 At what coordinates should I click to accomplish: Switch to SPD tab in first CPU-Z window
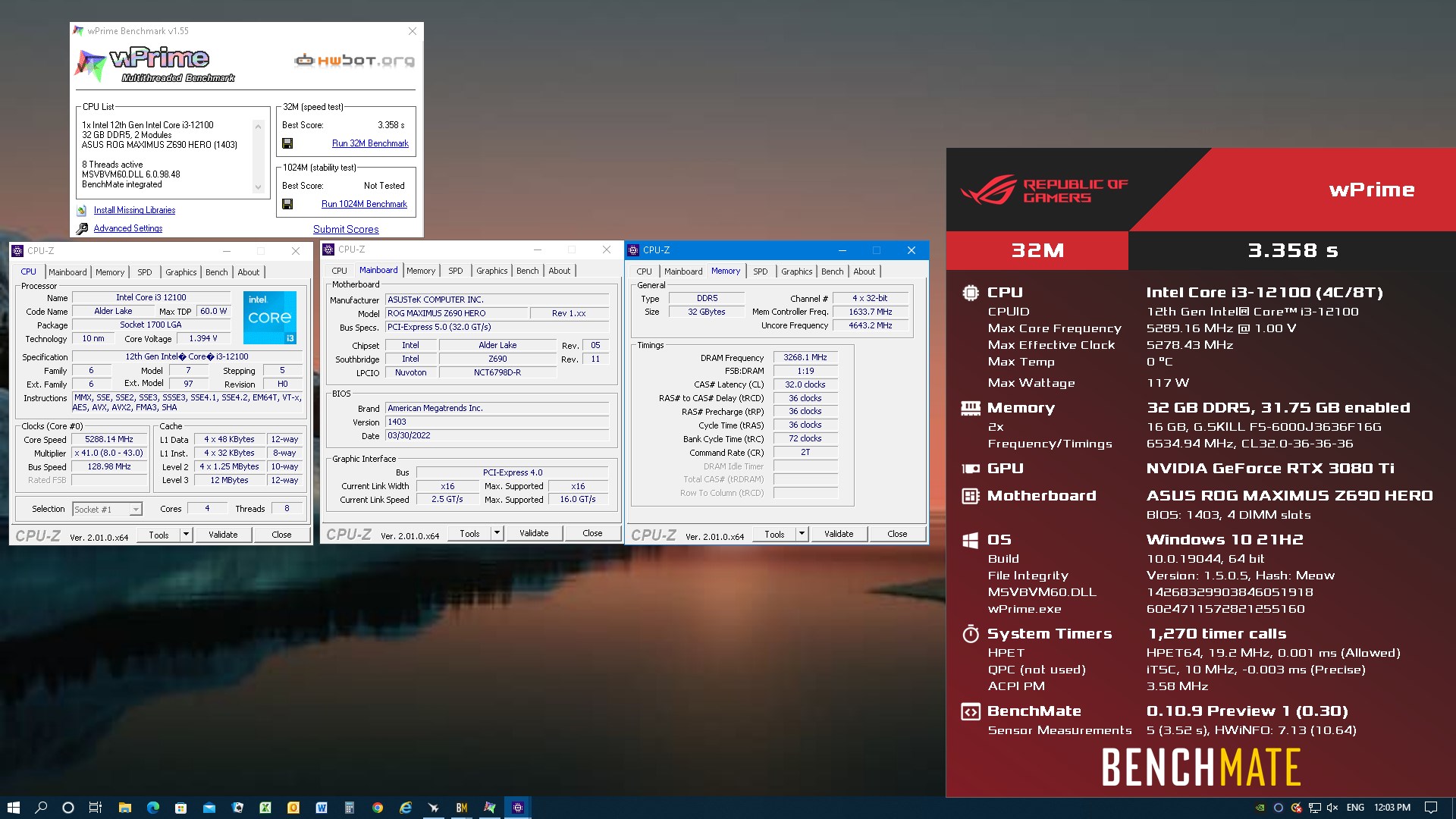pos(144,272)
